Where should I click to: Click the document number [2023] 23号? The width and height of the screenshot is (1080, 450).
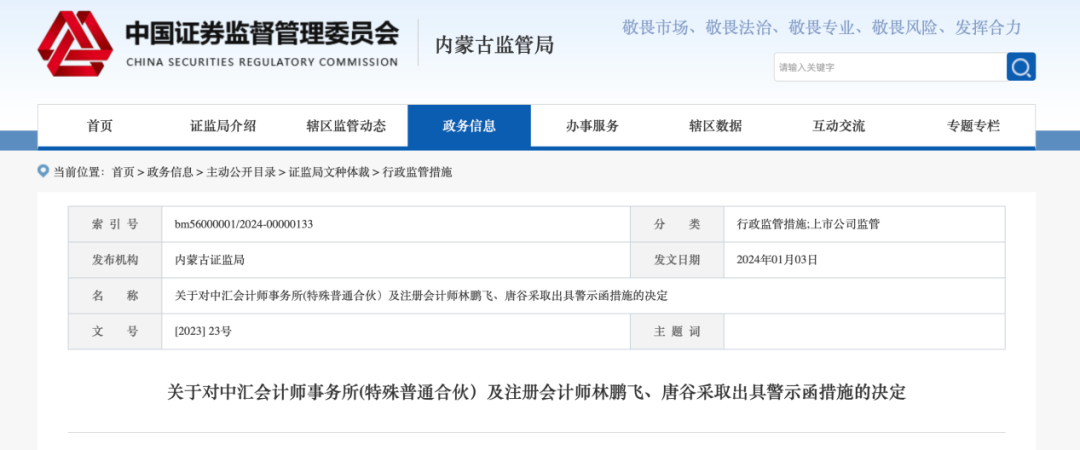tap(203, 331)
